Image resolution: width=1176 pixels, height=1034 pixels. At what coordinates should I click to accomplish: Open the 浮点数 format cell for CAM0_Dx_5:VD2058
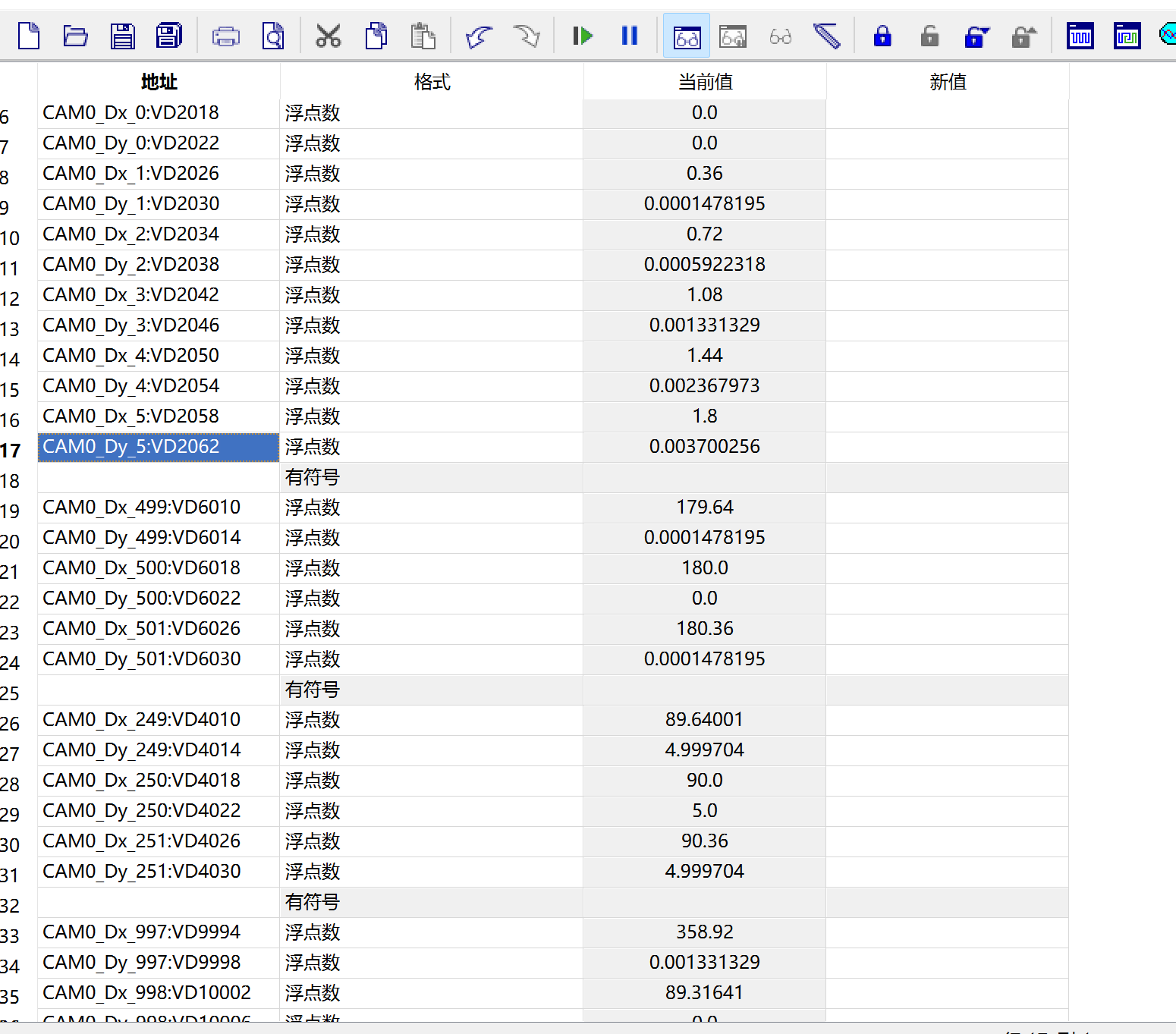click(432, 416)
